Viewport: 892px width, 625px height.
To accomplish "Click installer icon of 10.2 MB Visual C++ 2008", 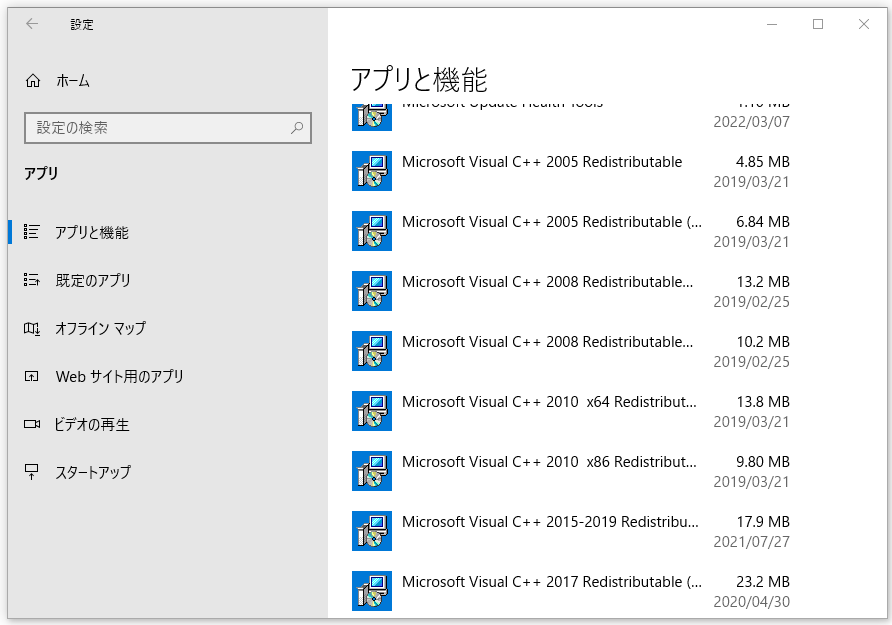I will pos(371,351).
